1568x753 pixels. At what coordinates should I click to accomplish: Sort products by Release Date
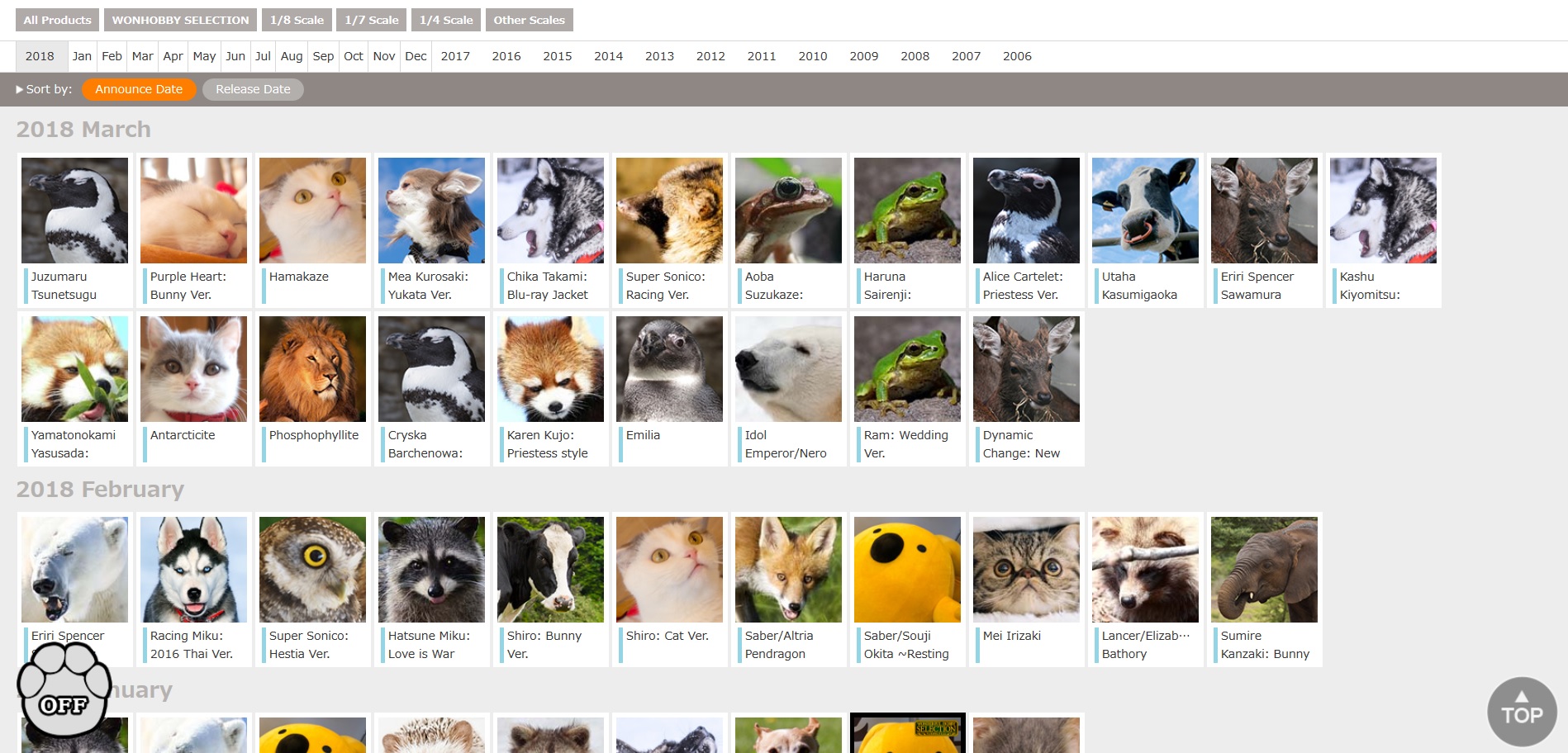253,89
